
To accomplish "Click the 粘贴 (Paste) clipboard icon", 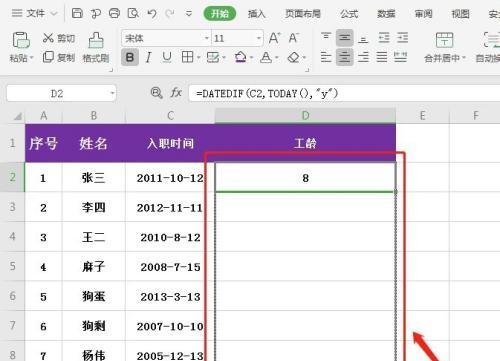I will click(x=21, y=40).
